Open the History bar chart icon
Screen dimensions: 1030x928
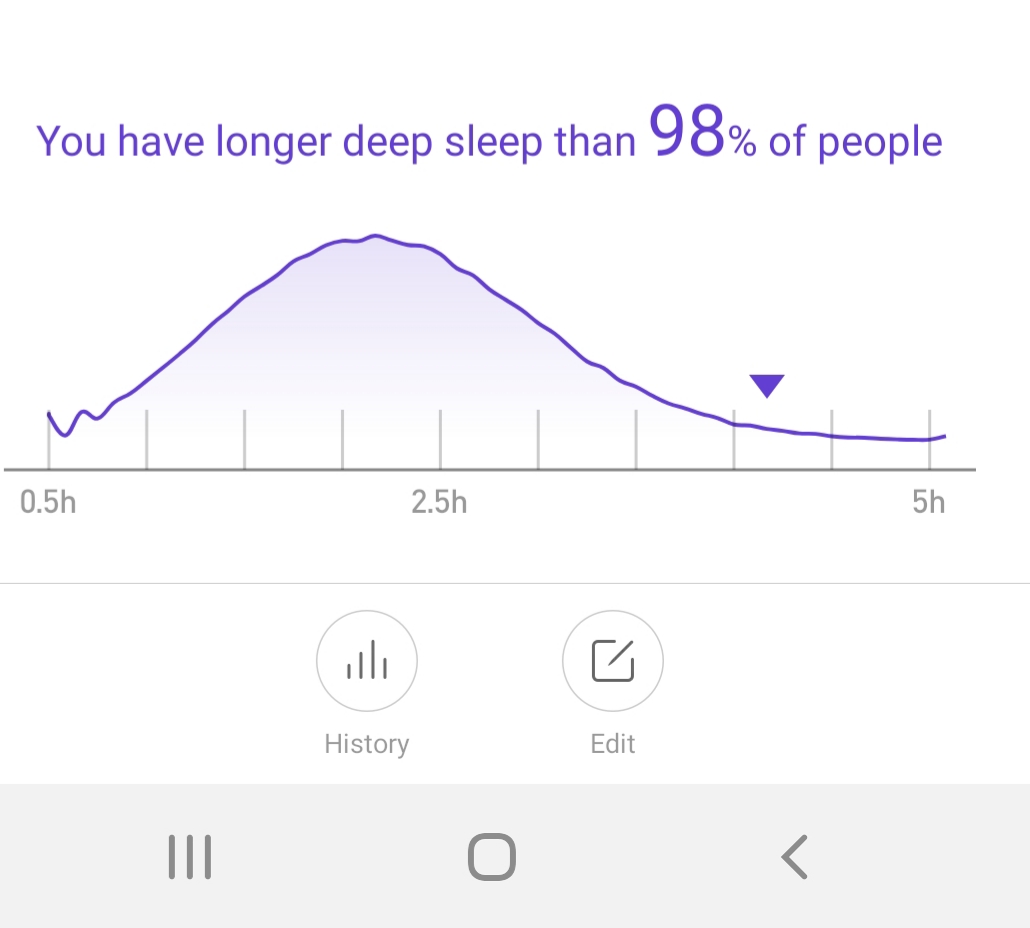tap(367, 661)
